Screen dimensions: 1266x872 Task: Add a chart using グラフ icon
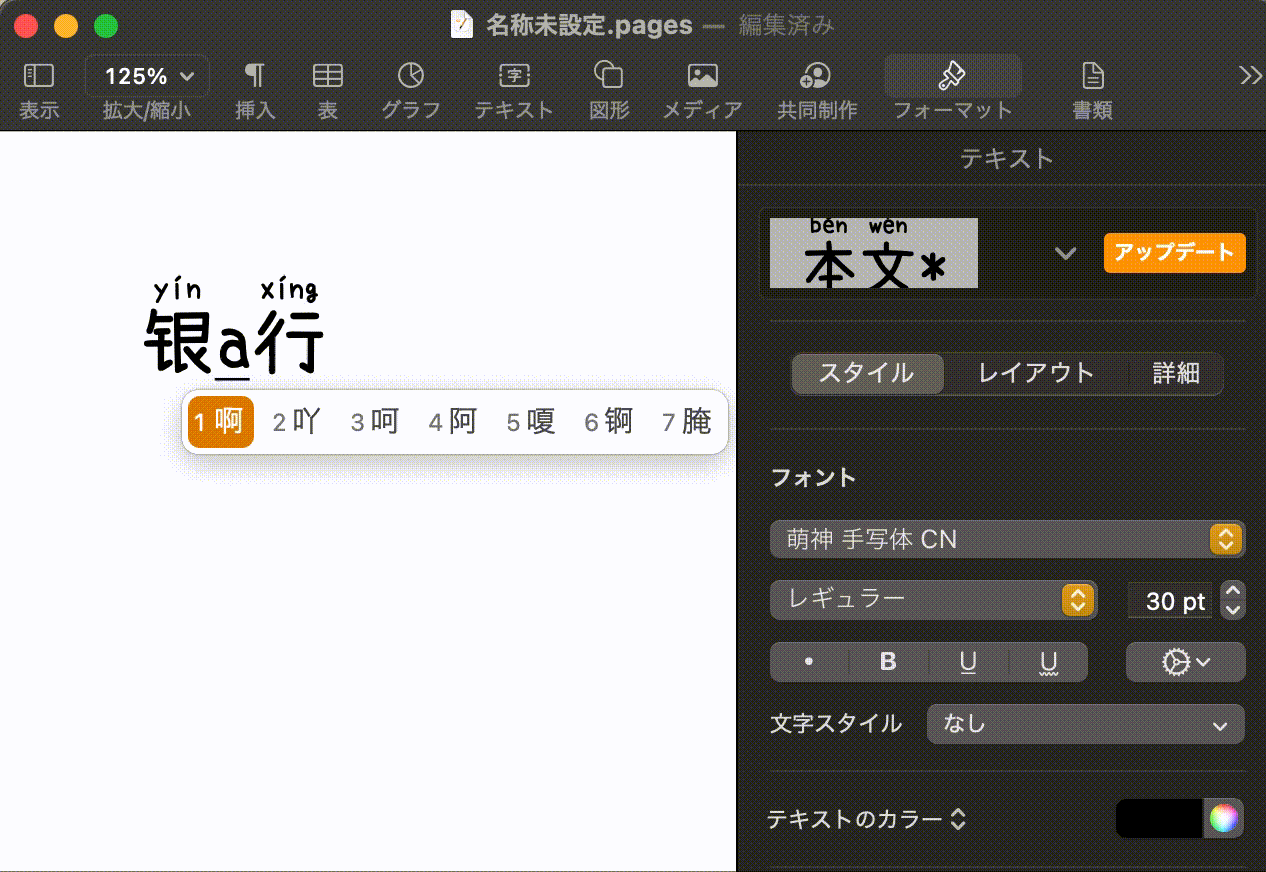tap(410, 76)
